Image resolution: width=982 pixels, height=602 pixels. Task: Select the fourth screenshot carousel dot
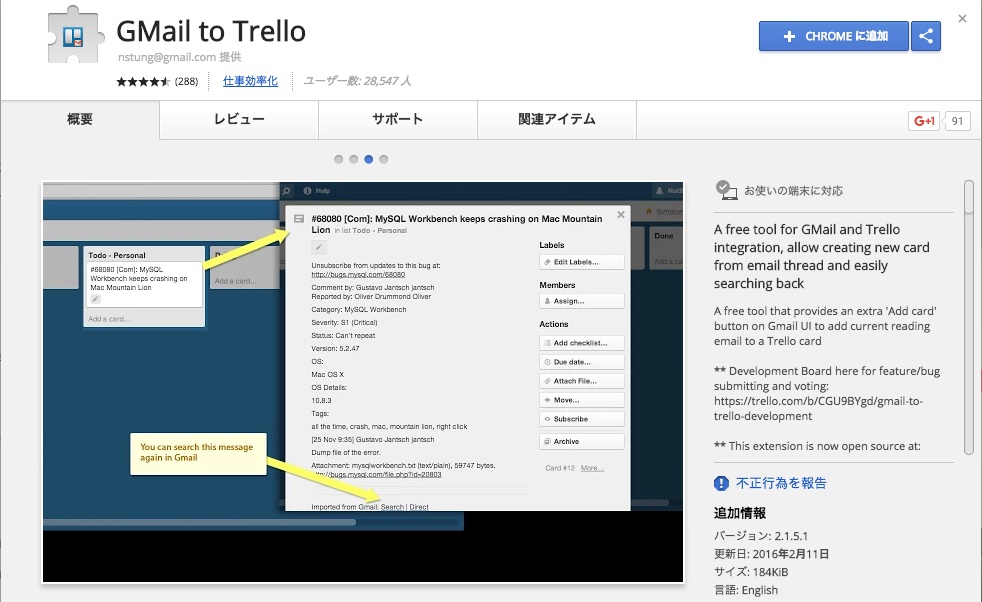[x=384, y=159]
